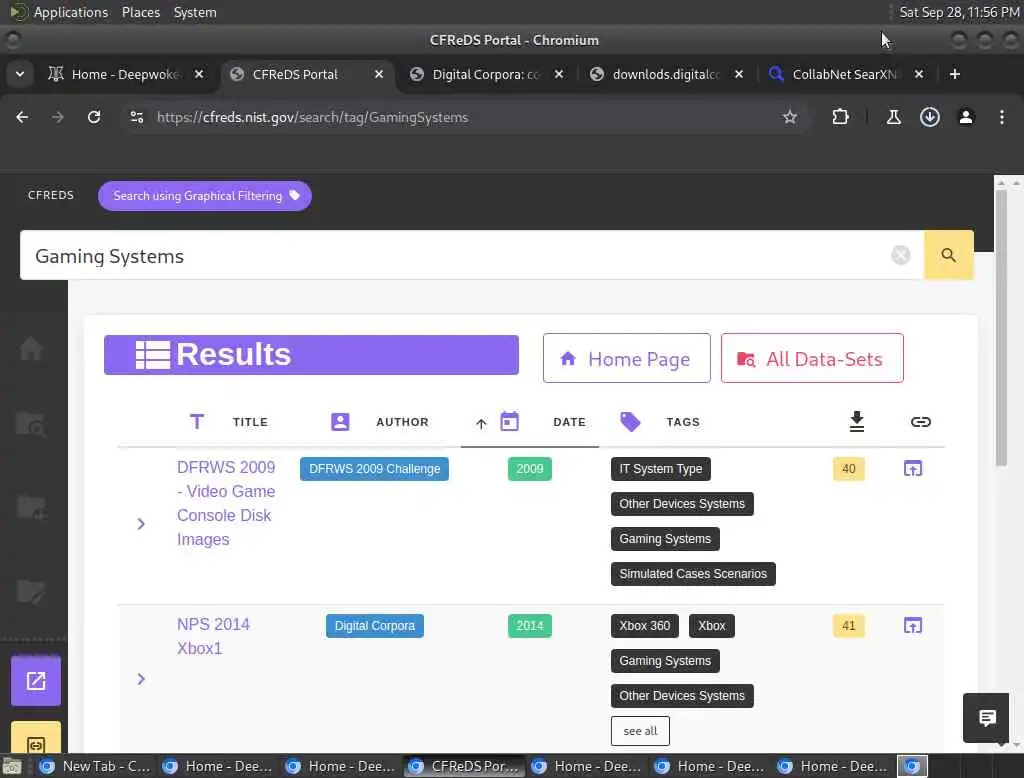
Task: Click the CFREDS header link
Action: click(x=51, y=195)
